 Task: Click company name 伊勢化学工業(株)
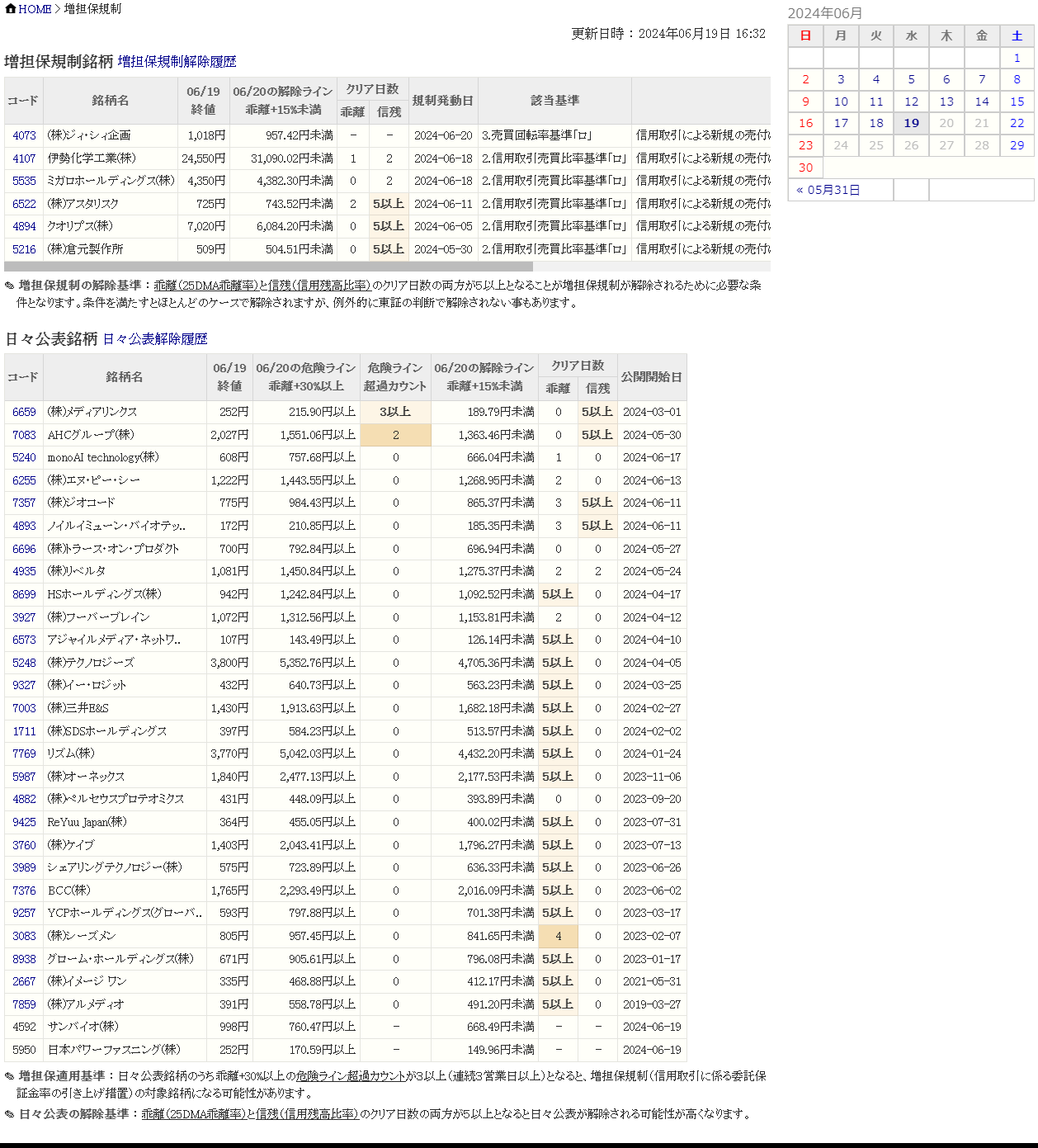click(x=92, y=158)
